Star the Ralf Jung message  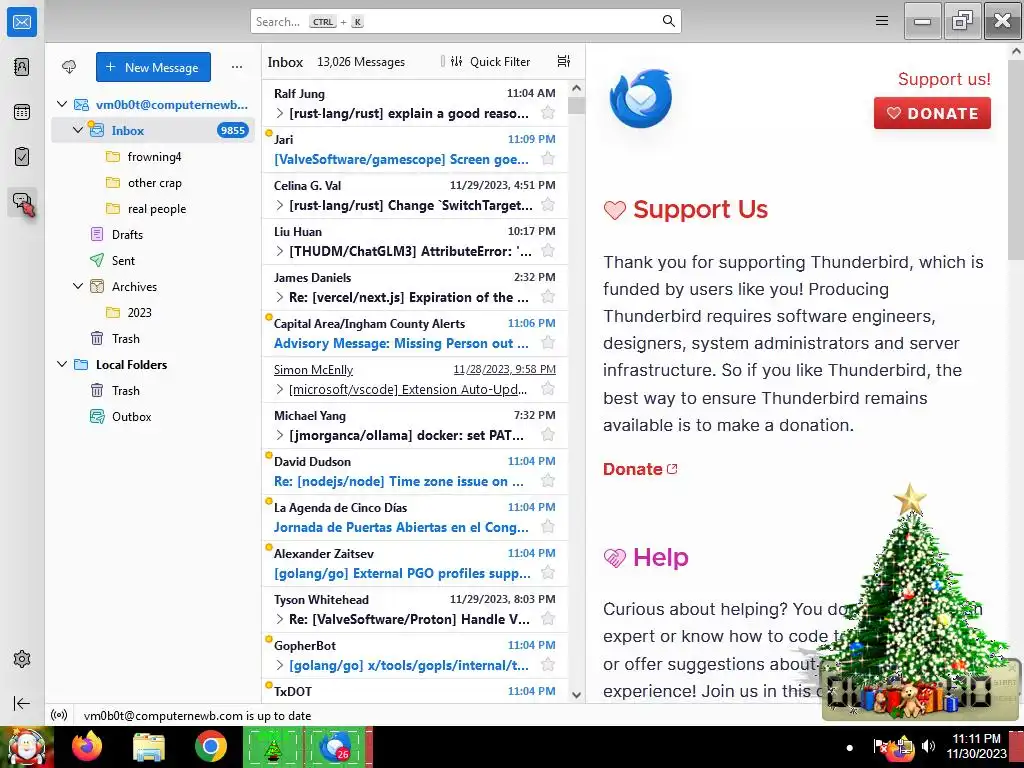tap(548, 113)
